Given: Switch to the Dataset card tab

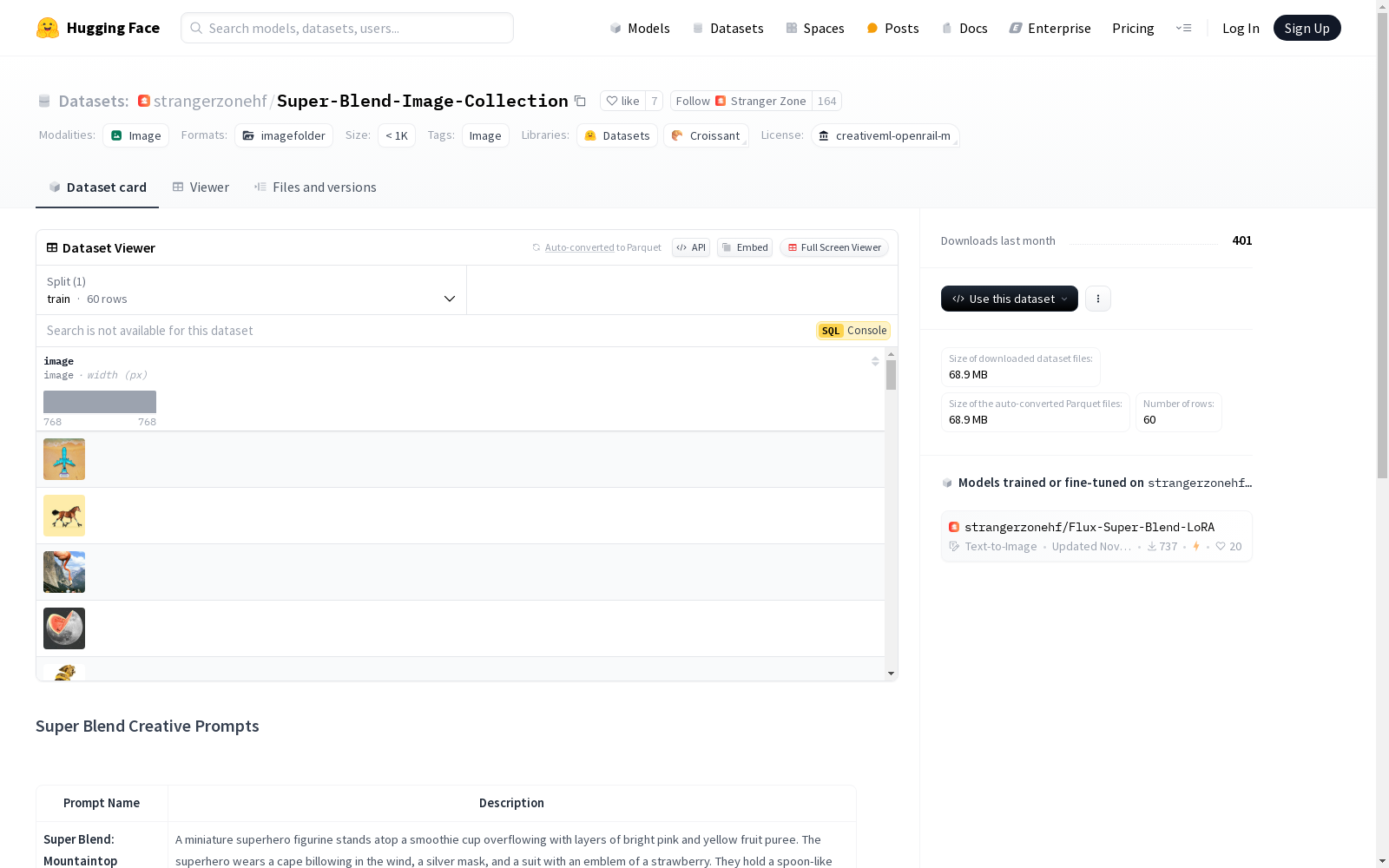Looking at the screenshot, I should (97, 187).
